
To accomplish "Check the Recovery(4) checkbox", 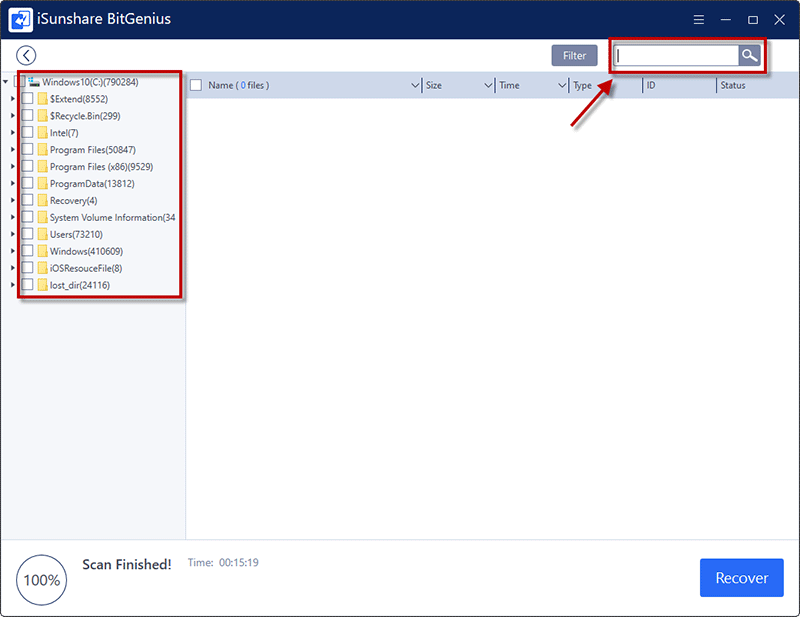I will click(28, 200).
